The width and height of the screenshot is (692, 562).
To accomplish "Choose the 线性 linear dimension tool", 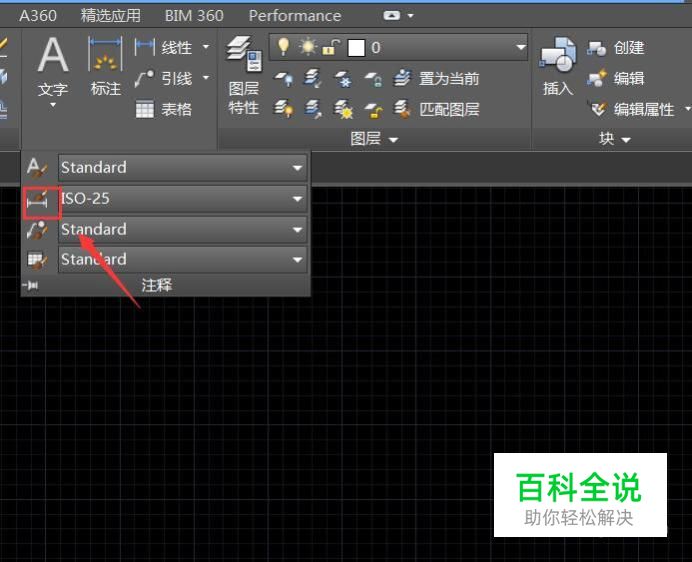I will pyautogui.click(x=163, y=47).
